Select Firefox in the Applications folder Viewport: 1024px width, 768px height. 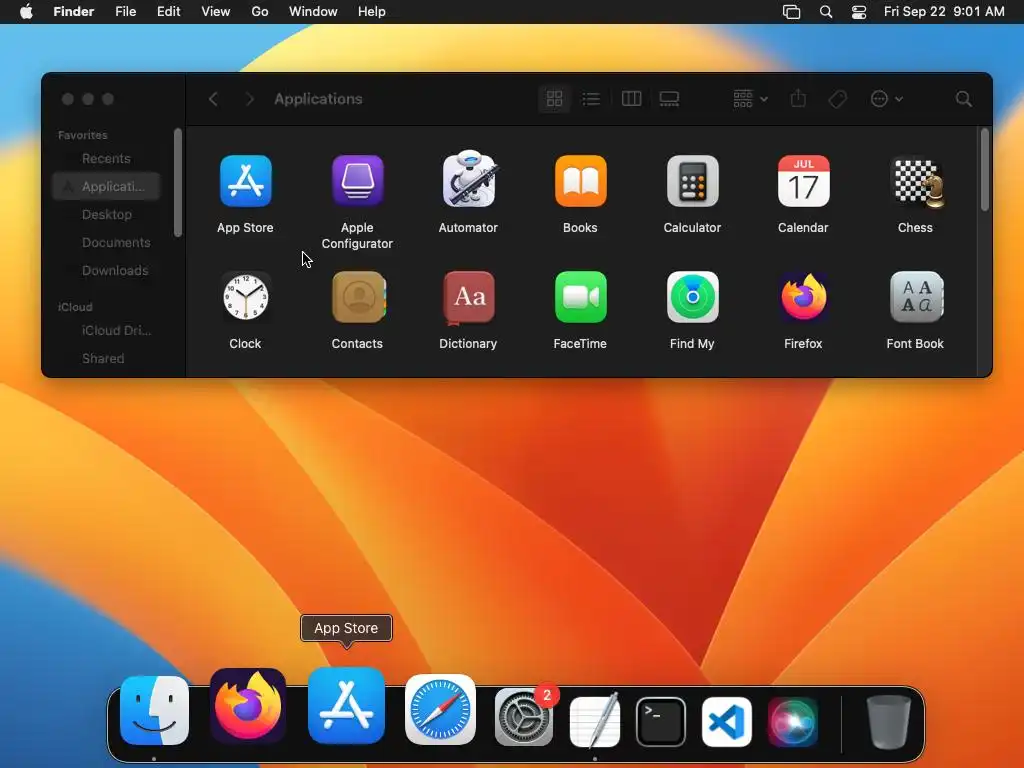(x=804, y=297)
